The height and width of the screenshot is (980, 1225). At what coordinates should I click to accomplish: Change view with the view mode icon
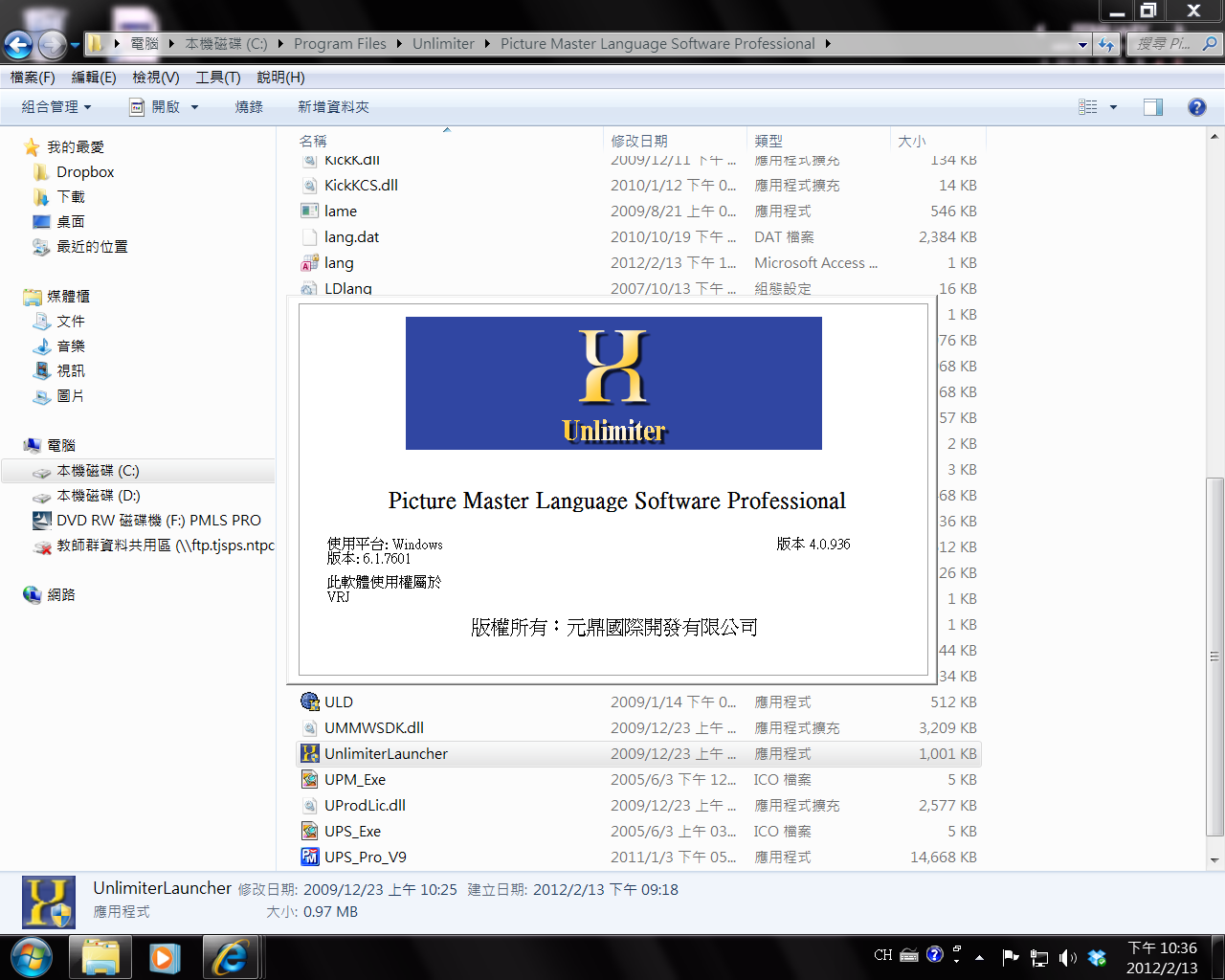(1088, 107)
